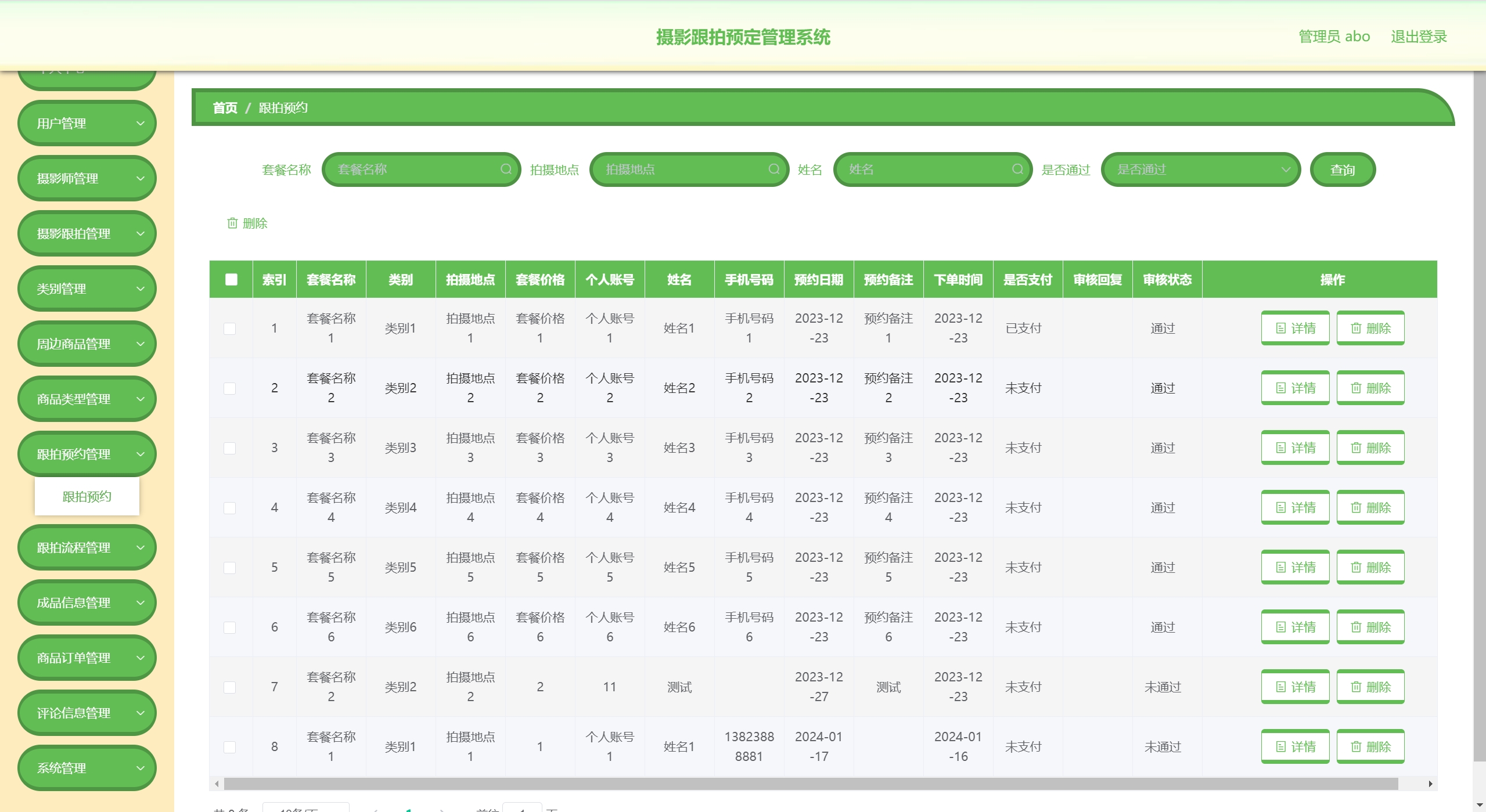Click search icon in 姓名 field
The width and height of the screenshot is (1486, 812).
(x=1017, y=169)
